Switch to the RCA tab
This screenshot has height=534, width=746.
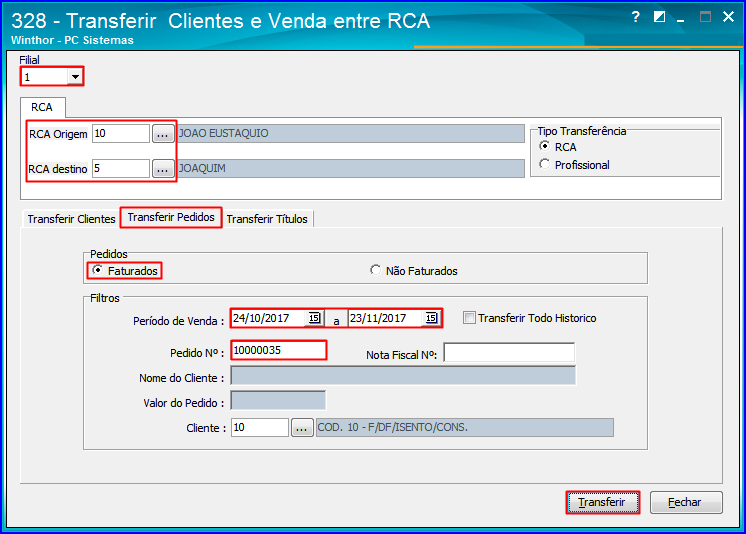click(x=42, y=107)
